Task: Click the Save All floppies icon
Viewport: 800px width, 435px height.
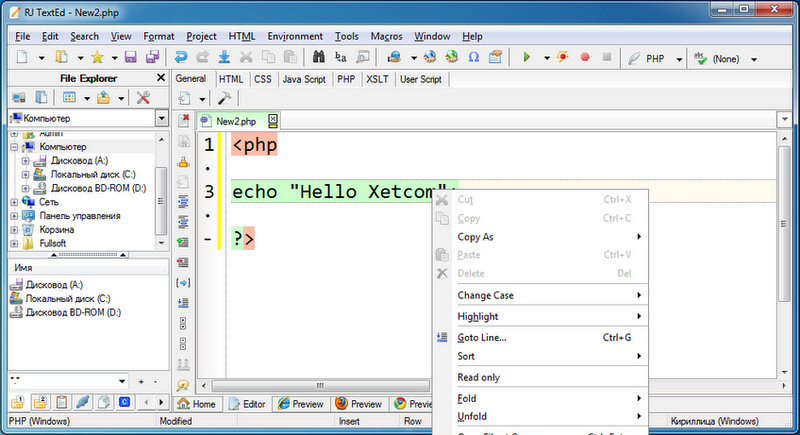Action: 152,57
